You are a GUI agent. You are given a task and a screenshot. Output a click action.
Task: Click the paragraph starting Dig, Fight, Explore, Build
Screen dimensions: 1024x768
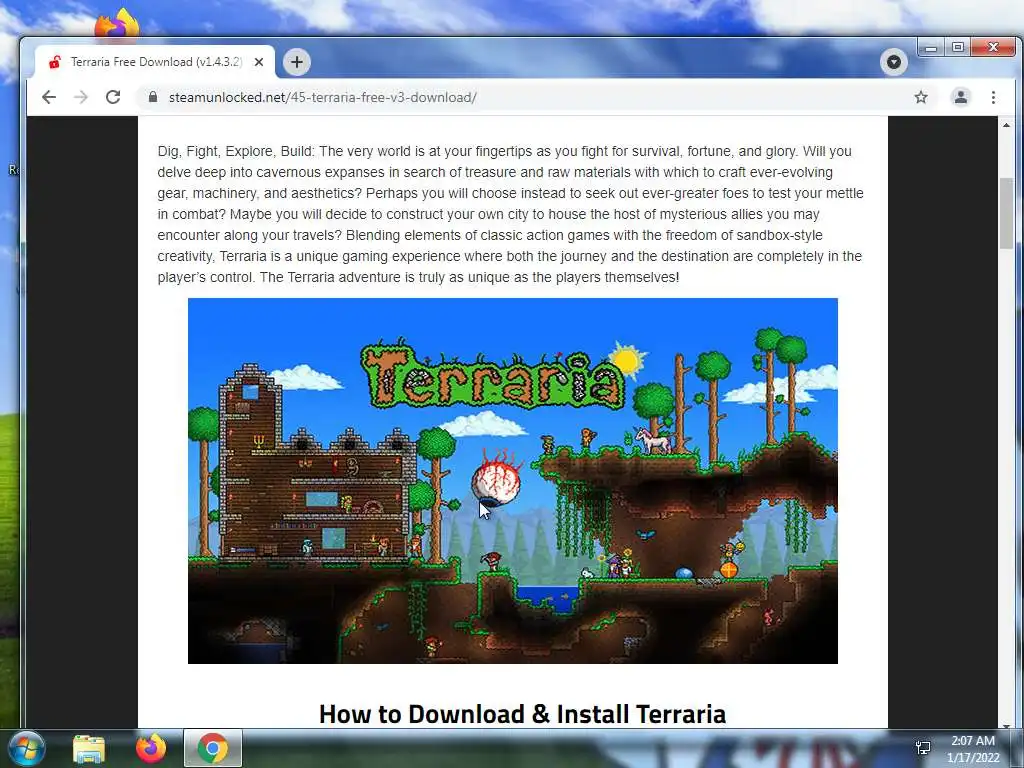coord(511,214)
